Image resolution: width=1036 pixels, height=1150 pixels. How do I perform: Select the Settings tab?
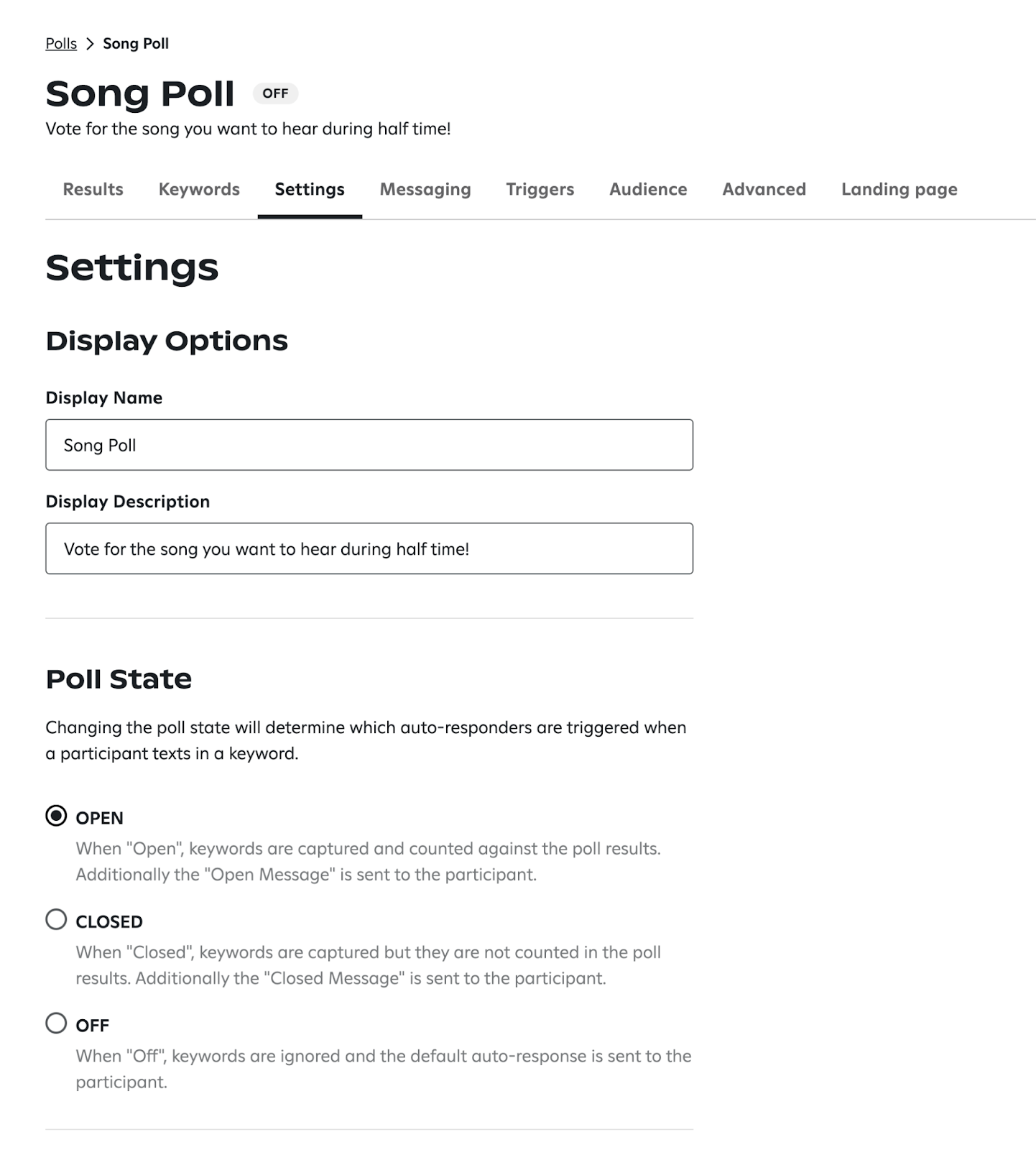[x=310, y=189]
